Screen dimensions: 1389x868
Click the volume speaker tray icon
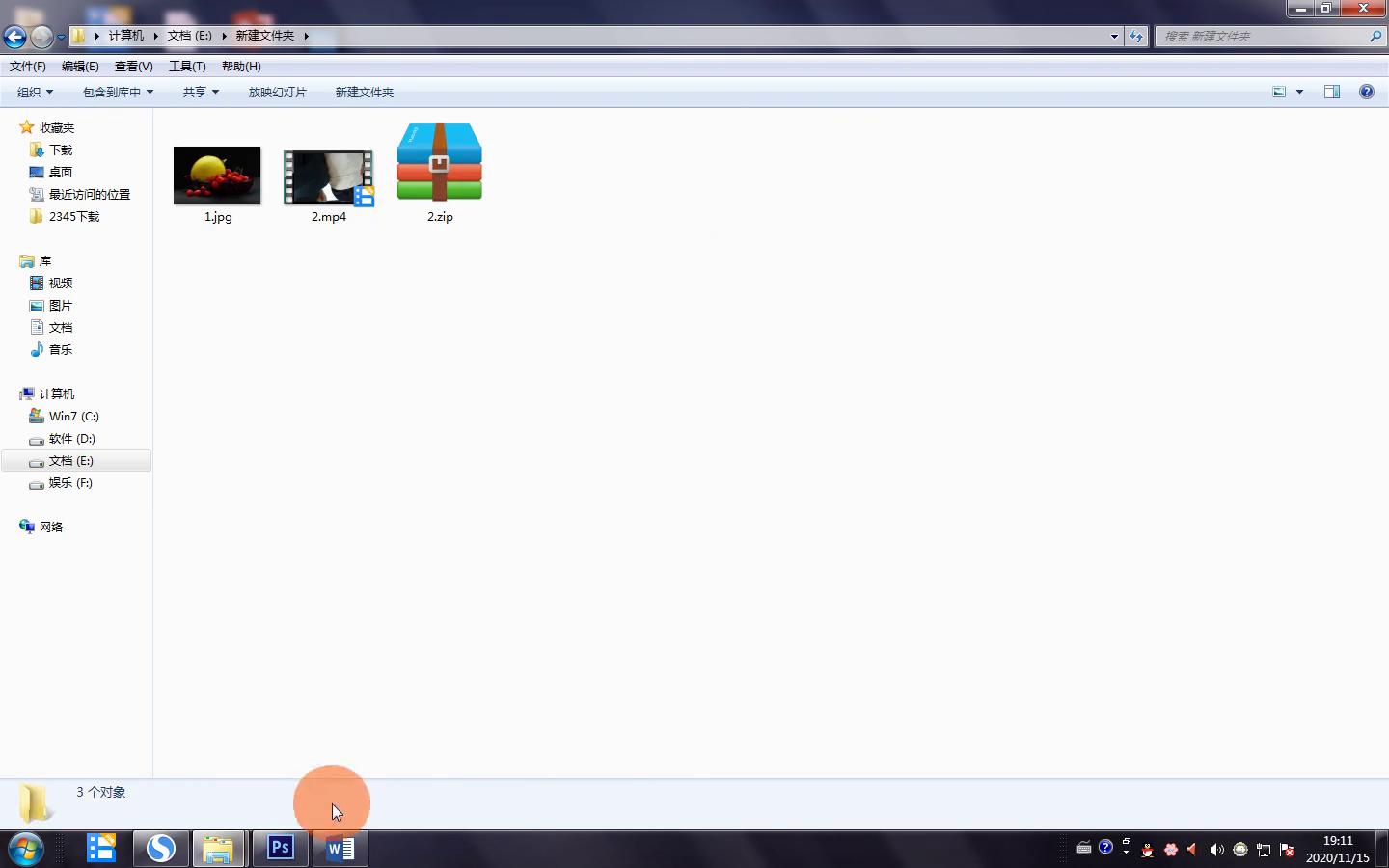(1216, 850)
